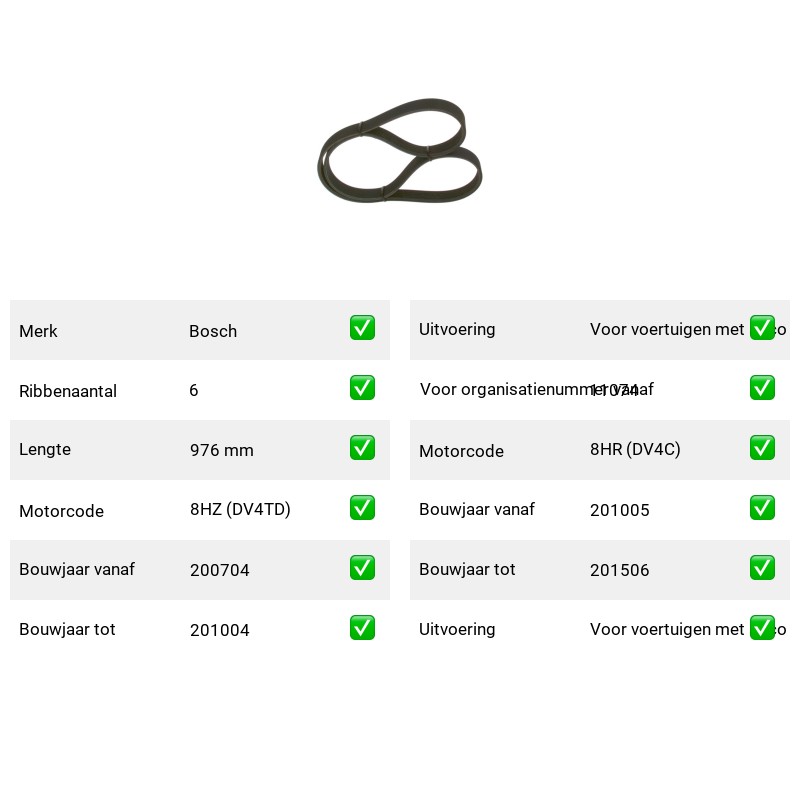
Task: Click the checkmark beside Bouwjaar tot 201004
Action: (x=362, y=628)
